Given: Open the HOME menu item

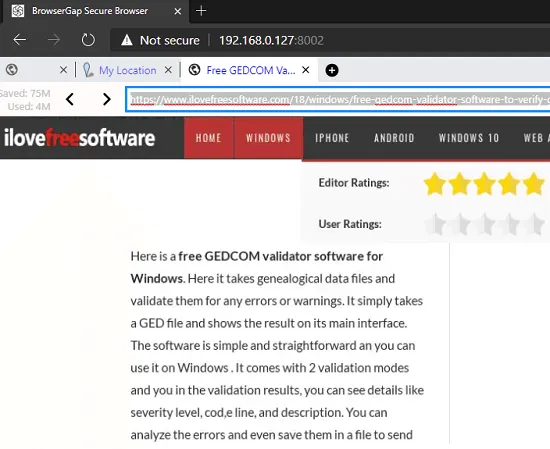Looking at the screenshot, I should 208,138.
